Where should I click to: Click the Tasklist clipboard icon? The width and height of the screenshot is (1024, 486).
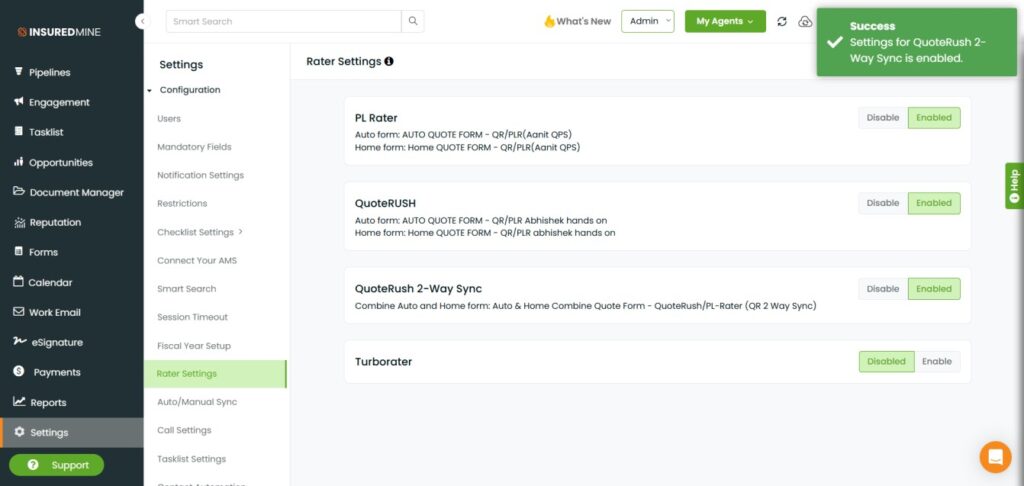pyautogui.click(x=18, y=131)
